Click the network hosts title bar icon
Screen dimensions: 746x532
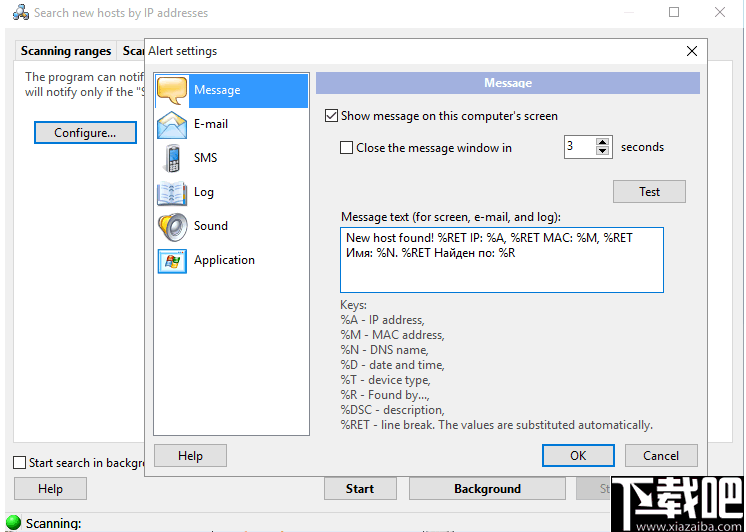tap(20, 12)
